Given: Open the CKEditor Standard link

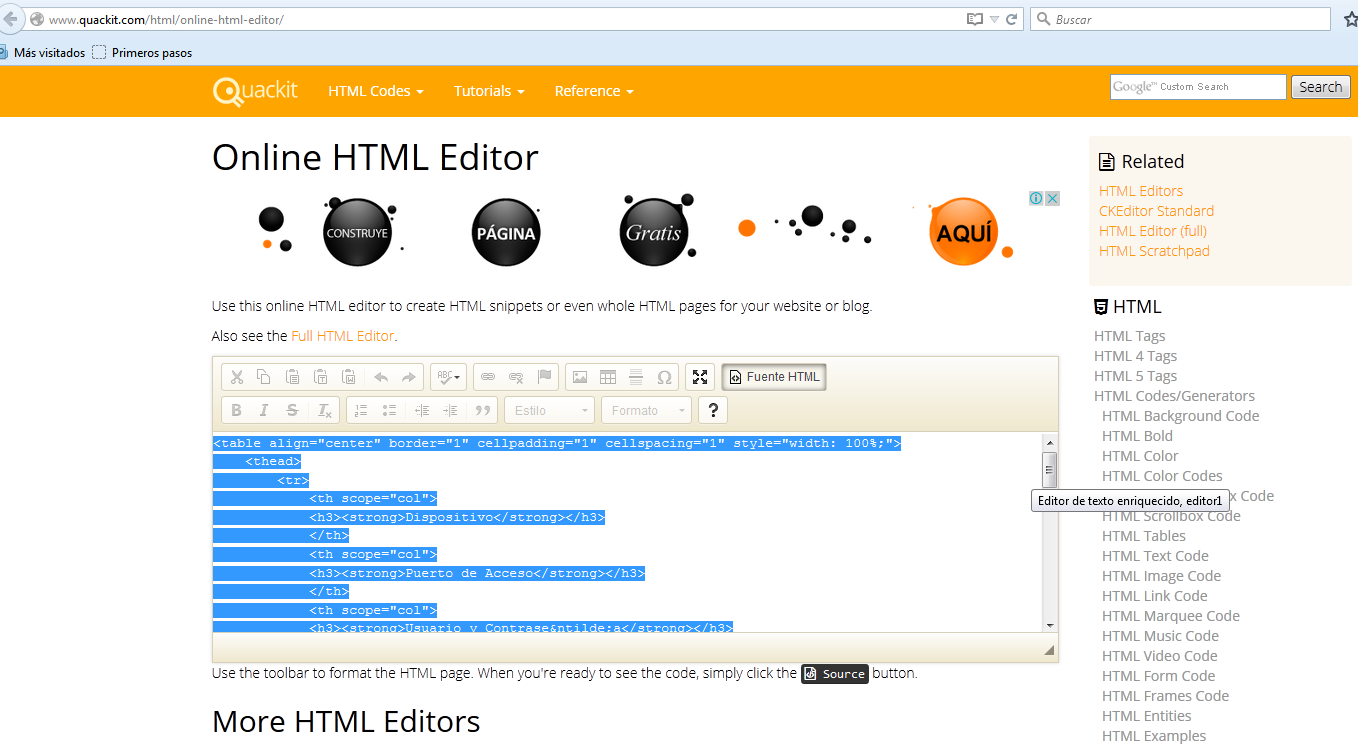Looking at the screenshot, I should 1156,211.
